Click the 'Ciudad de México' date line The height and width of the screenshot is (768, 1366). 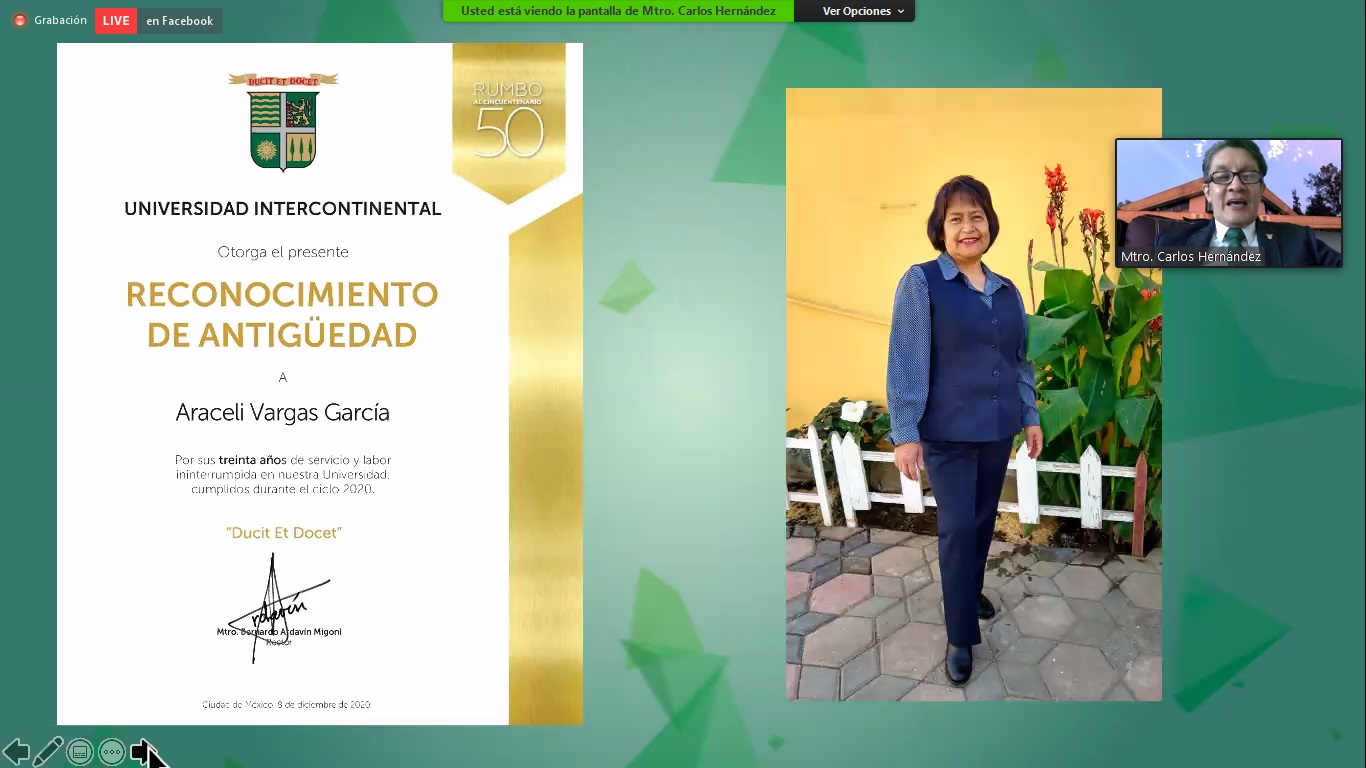click(x=286, y=704)
